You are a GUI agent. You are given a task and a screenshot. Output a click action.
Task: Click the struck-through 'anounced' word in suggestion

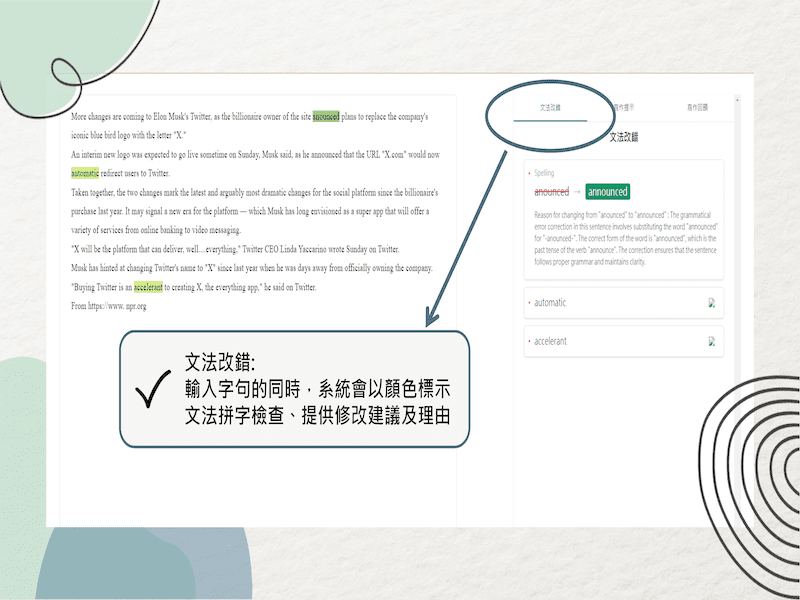pyautogui.click(x=551, y=192)
